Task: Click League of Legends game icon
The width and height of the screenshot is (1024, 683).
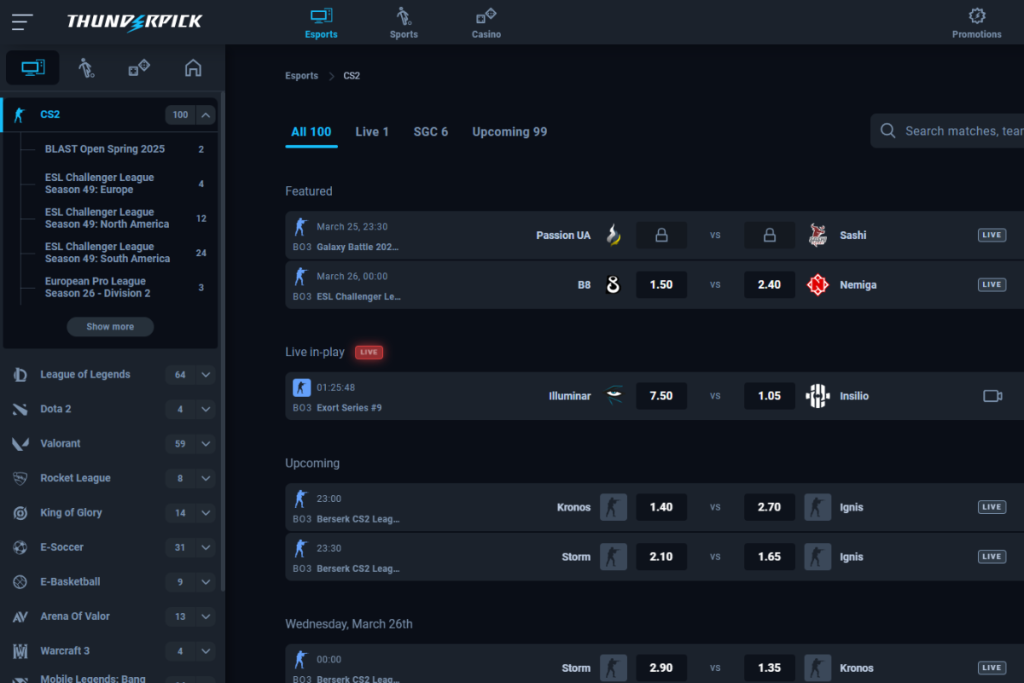Action: [20, 375]
